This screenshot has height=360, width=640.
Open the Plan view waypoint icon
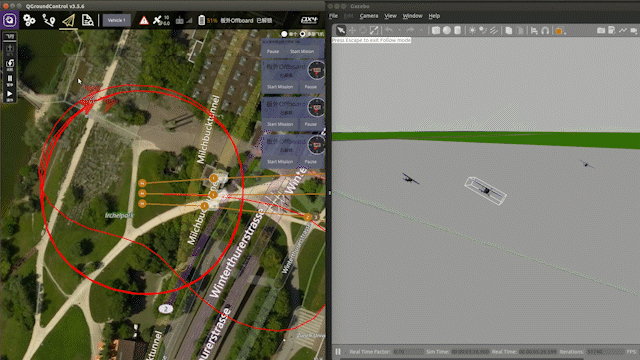(x=49, y=20)
